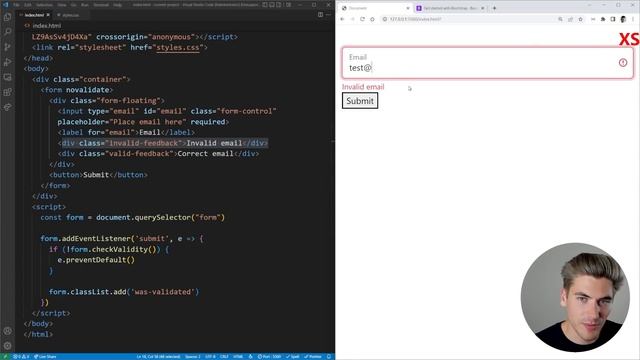Open the Source Control view
Viewport: 640px width, 360px height.
coord(7,47)
